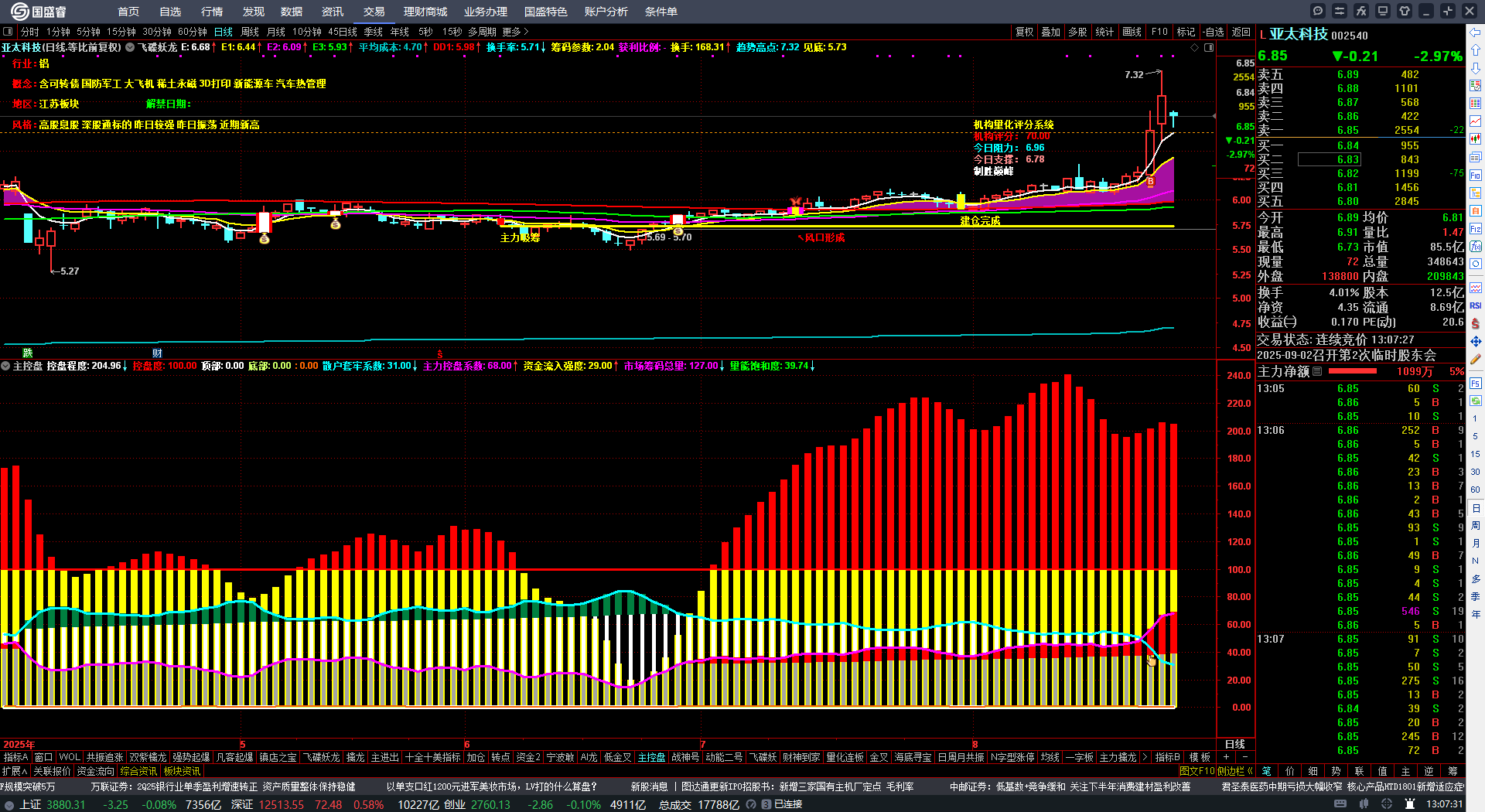Click the function f(x) icon in right sidebar

(x=1476, y=247)
